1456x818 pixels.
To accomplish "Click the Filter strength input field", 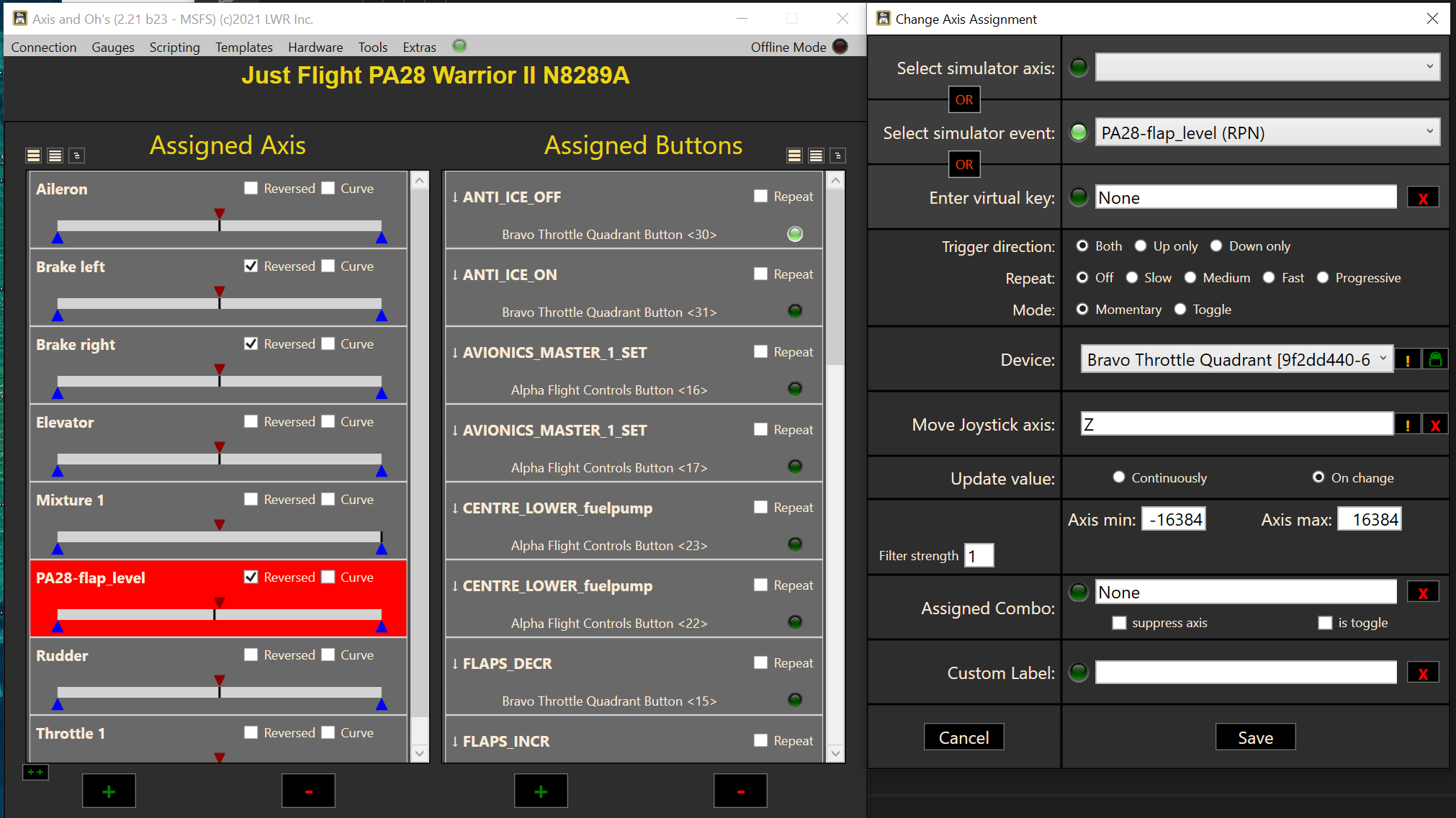I will point(979,555).
